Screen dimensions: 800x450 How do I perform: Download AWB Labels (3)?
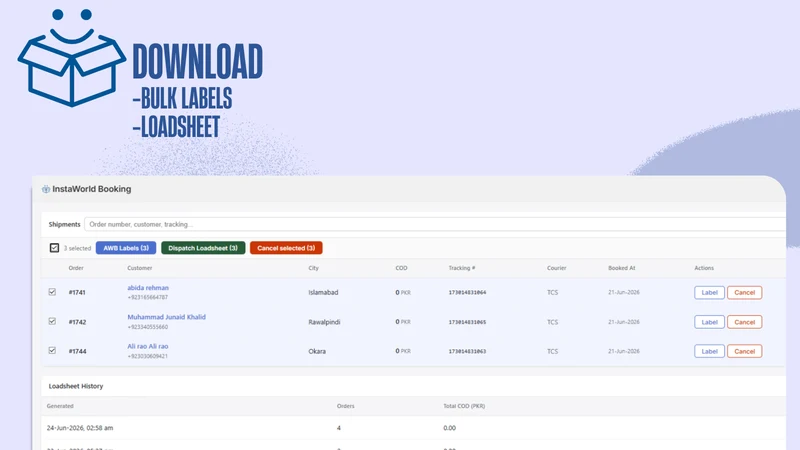[126, 248]
